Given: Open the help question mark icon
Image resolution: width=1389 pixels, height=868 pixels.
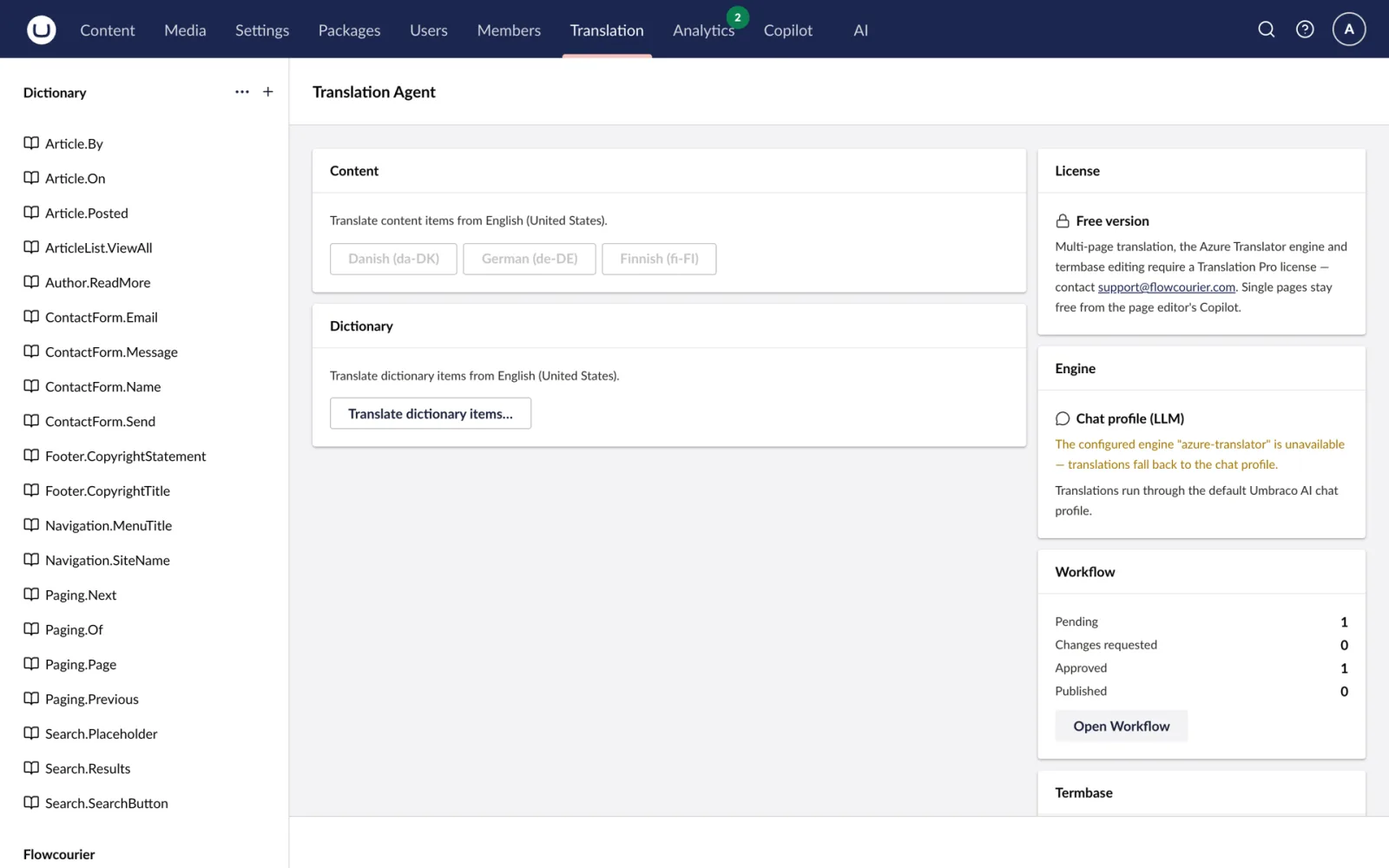Looking at the screenshot, I should click(1305, 30).
